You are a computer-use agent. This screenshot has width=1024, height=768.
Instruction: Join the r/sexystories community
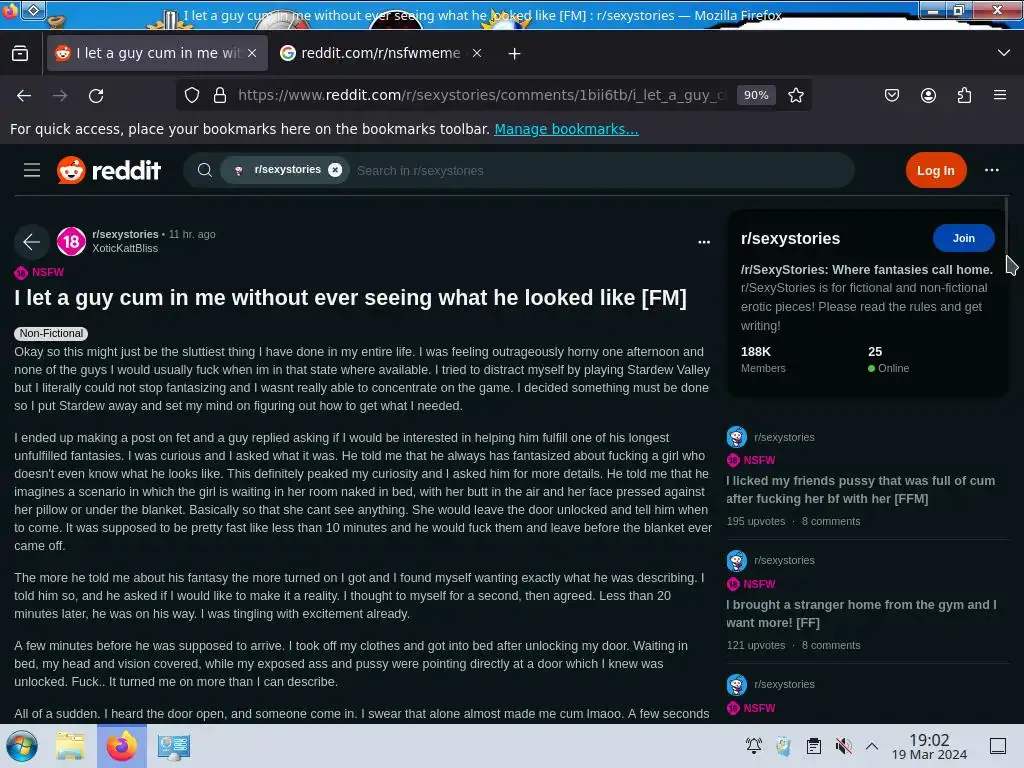[963, 238]
